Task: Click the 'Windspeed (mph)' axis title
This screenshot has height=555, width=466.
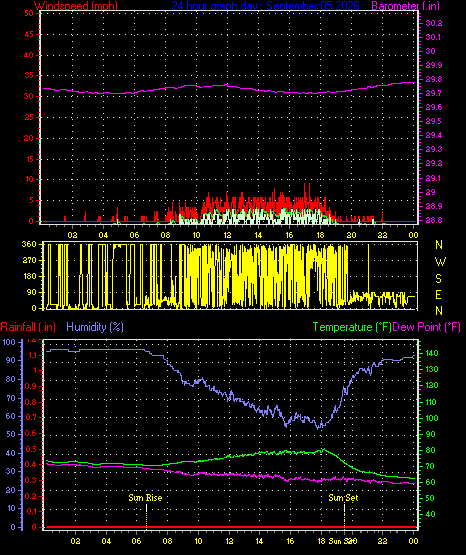Action: tap(76, 6)
